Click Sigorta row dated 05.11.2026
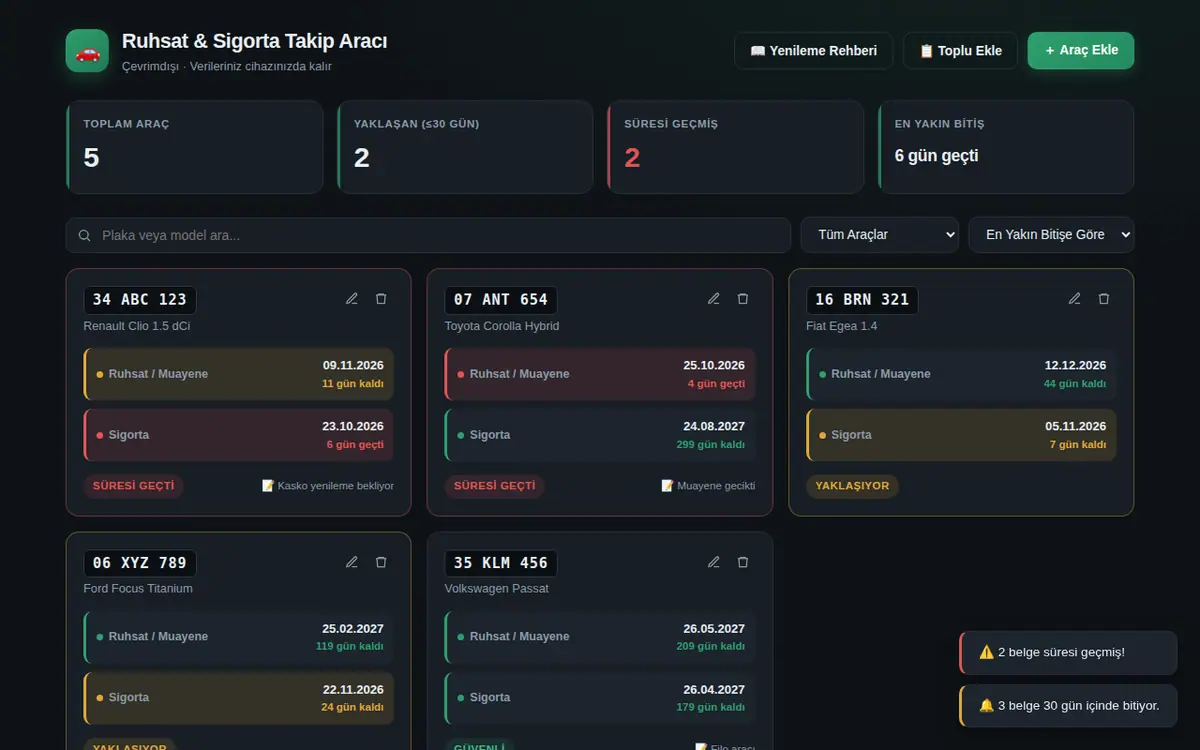The width and height of the screenshot is (1200, 750). [x=961, y=435]
